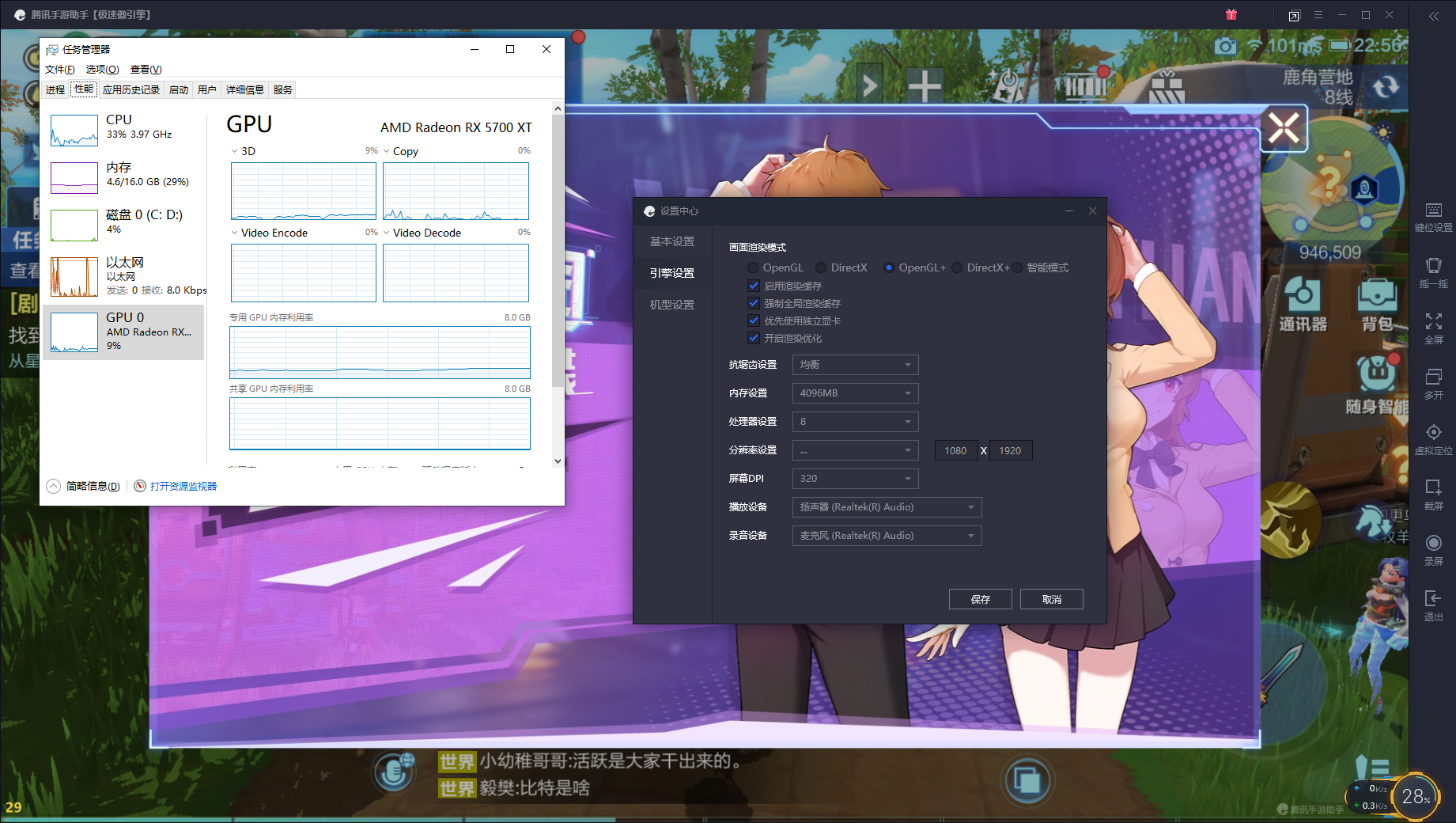Click the in-game plus icon in top bar
The image size is (1456, 823).
click(x=925, y=85)
